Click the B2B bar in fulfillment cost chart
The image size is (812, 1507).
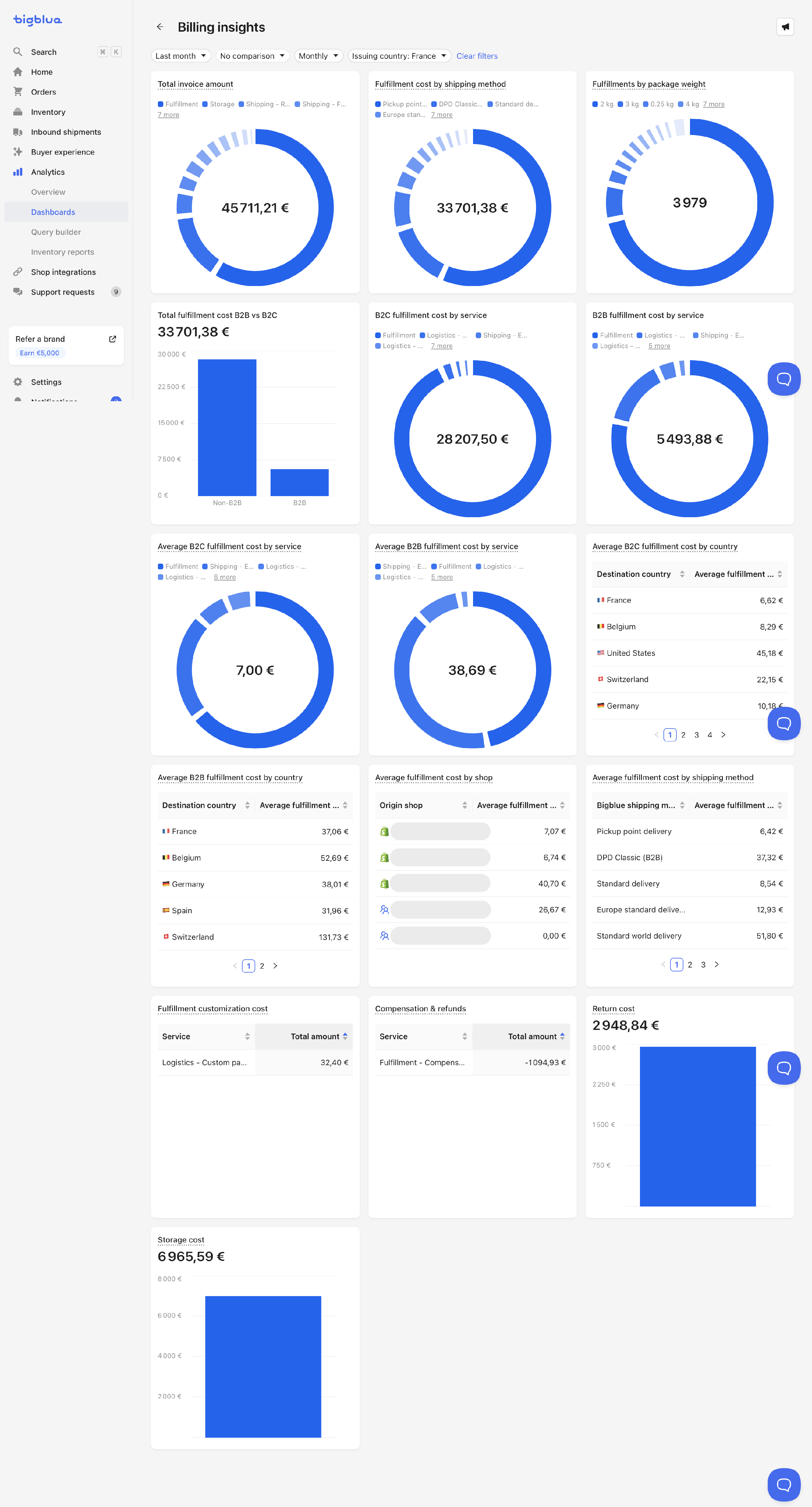pyautogui.click(x=299, y=482)
